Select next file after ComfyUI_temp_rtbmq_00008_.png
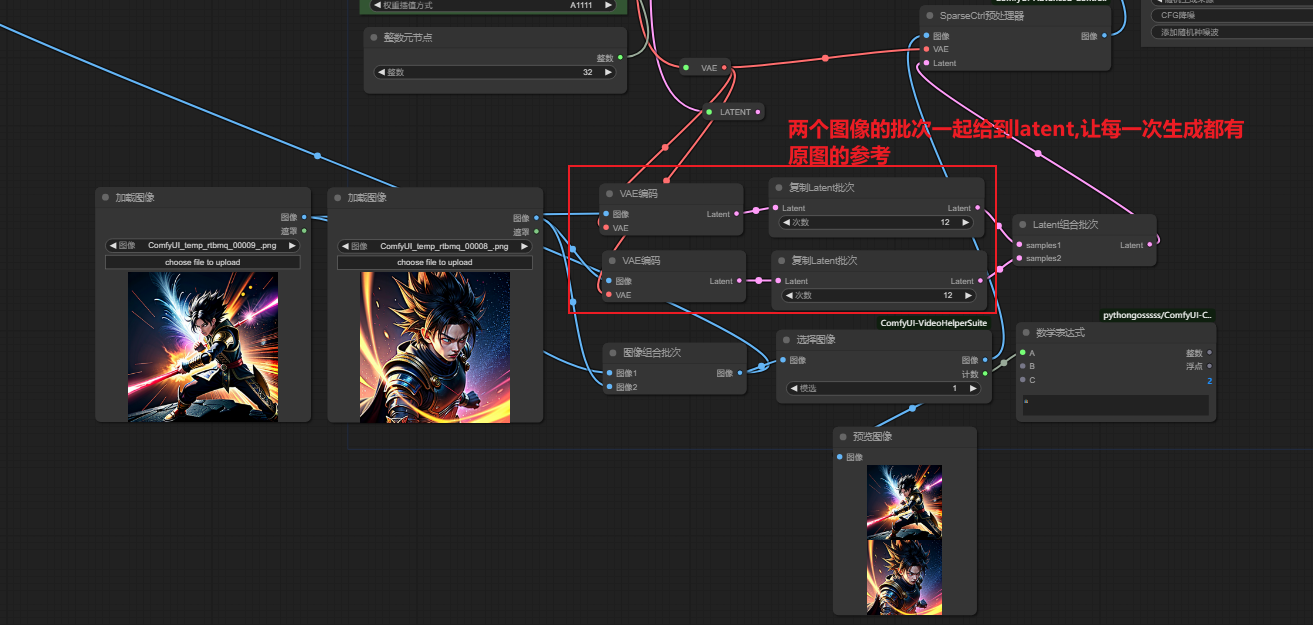 coord(524,246)
